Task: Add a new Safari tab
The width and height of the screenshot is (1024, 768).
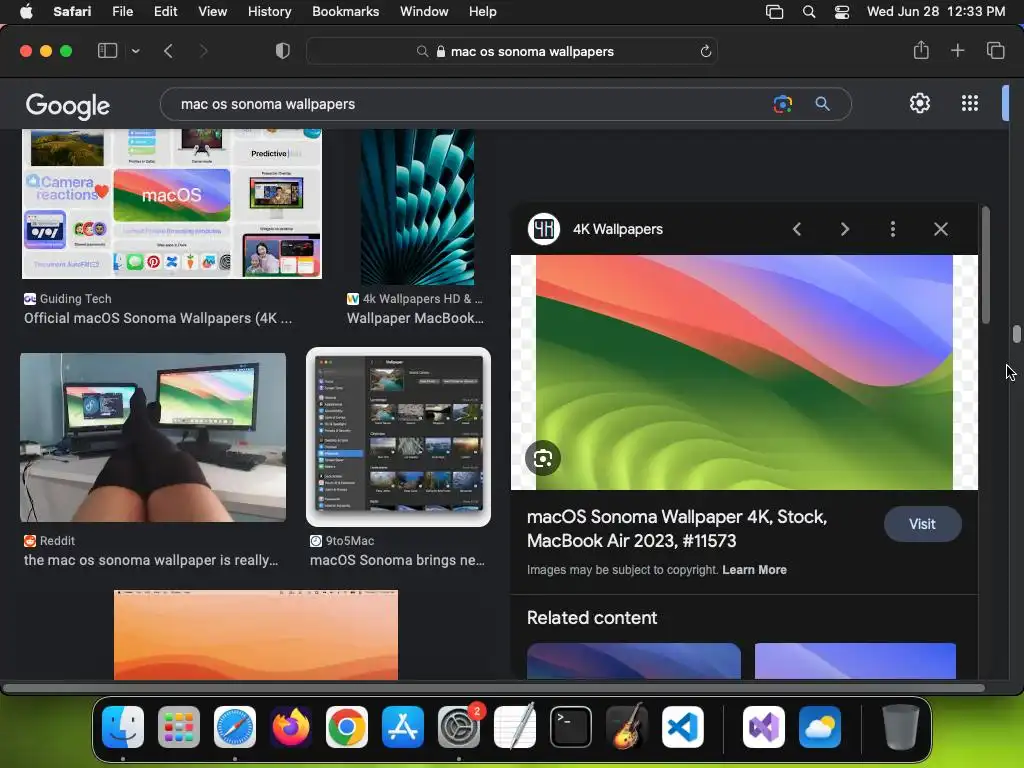Action: pyautogui.click(x=957, y=50)
